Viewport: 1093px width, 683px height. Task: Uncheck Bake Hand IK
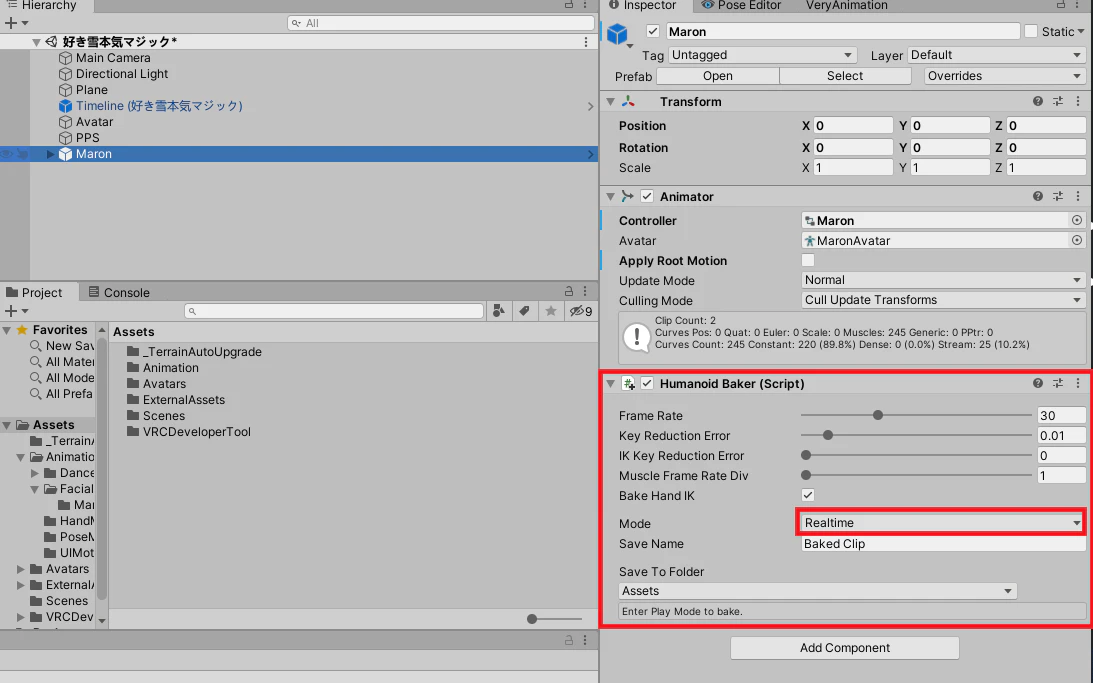point(808,496)
